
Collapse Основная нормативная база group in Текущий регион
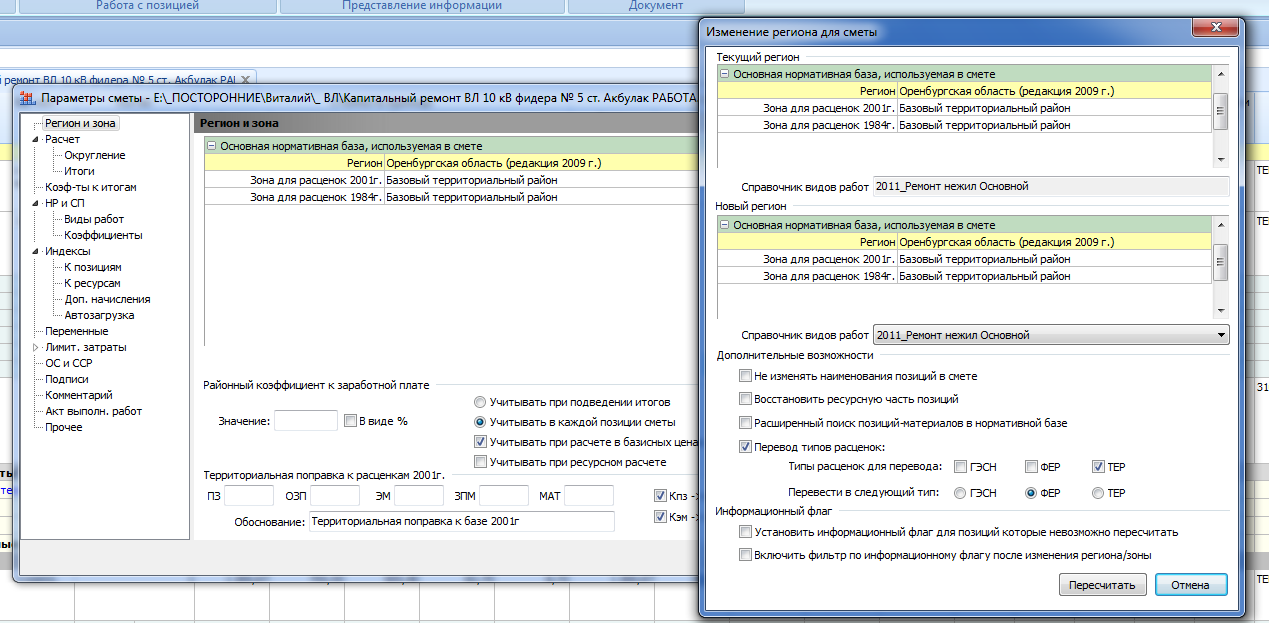coord(724,74)
